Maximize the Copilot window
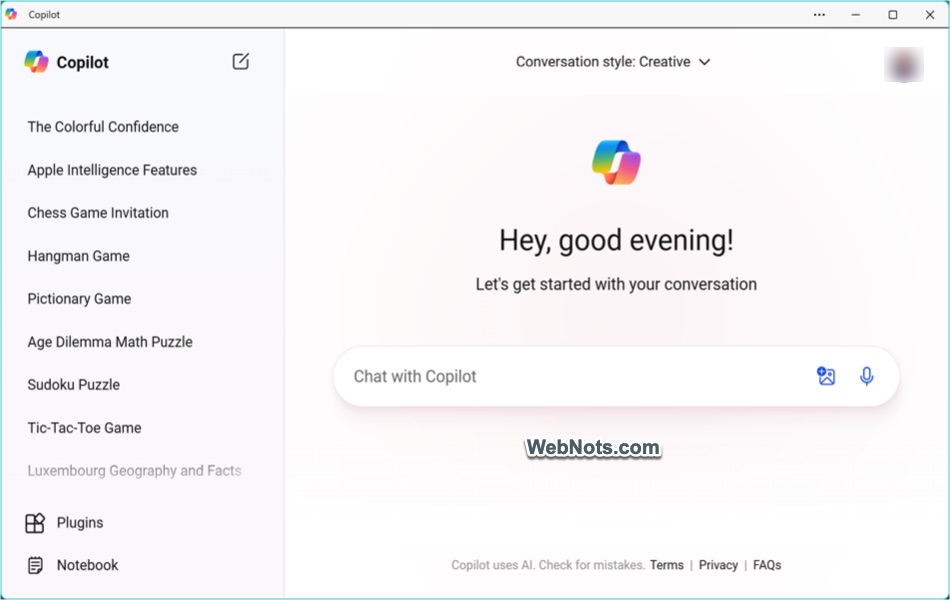Screen dimensions: 950x600 [892, 15]
